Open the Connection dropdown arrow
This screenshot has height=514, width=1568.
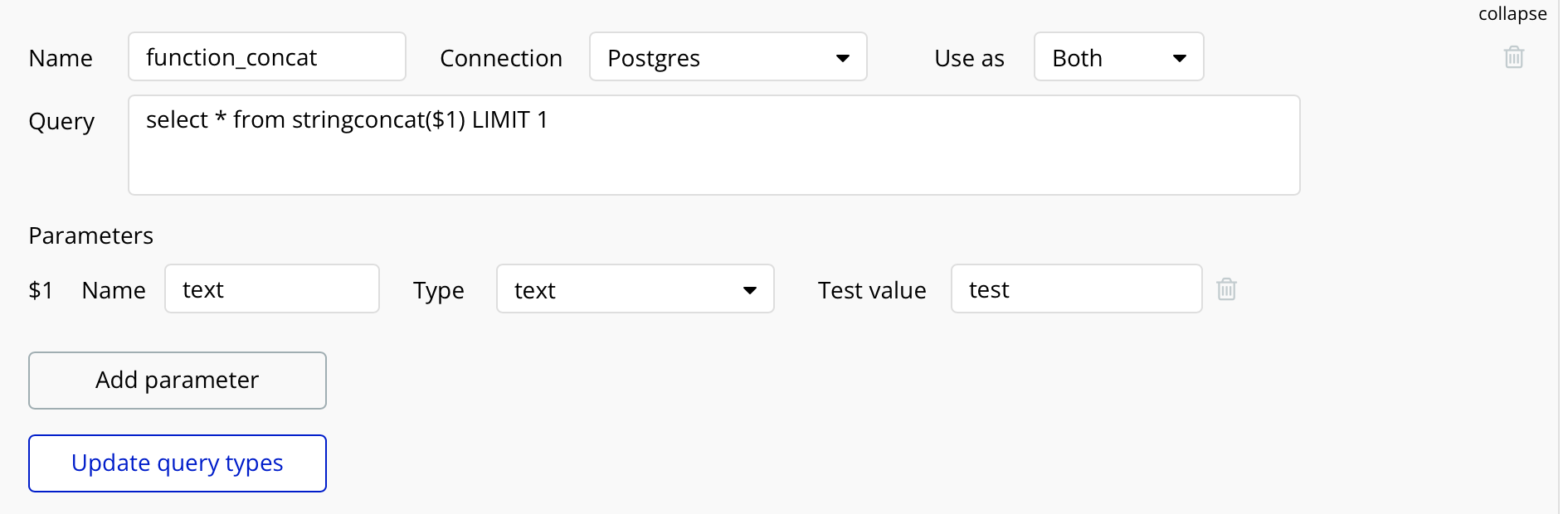point(843,57)
